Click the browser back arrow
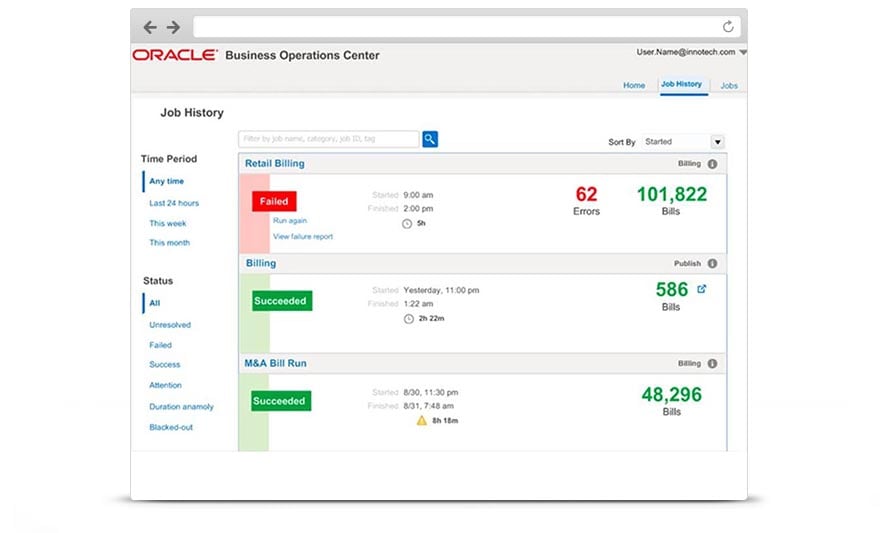The width and height of the screenshot is (880, 533). (150, 27)
